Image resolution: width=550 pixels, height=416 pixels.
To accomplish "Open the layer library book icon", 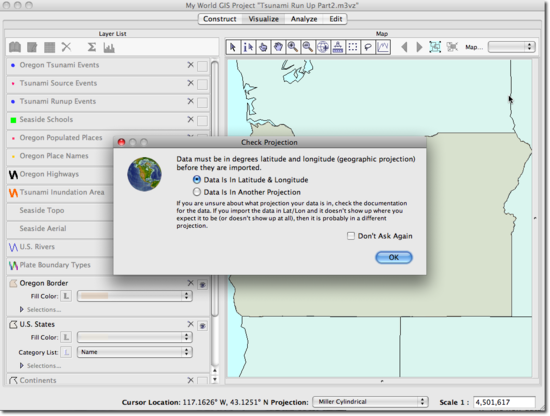I will [15, 47].
